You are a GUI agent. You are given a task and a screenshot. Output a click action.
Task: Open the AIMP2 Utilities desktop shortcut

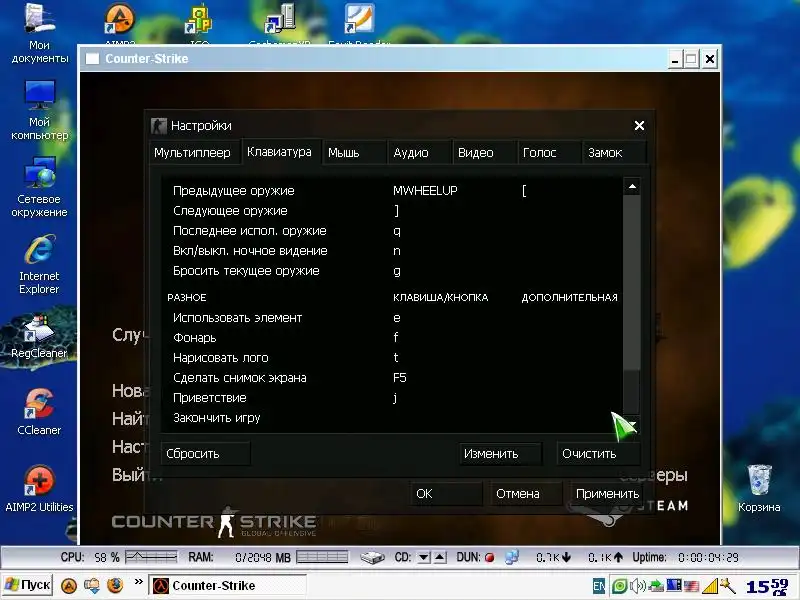pos(39,489)
